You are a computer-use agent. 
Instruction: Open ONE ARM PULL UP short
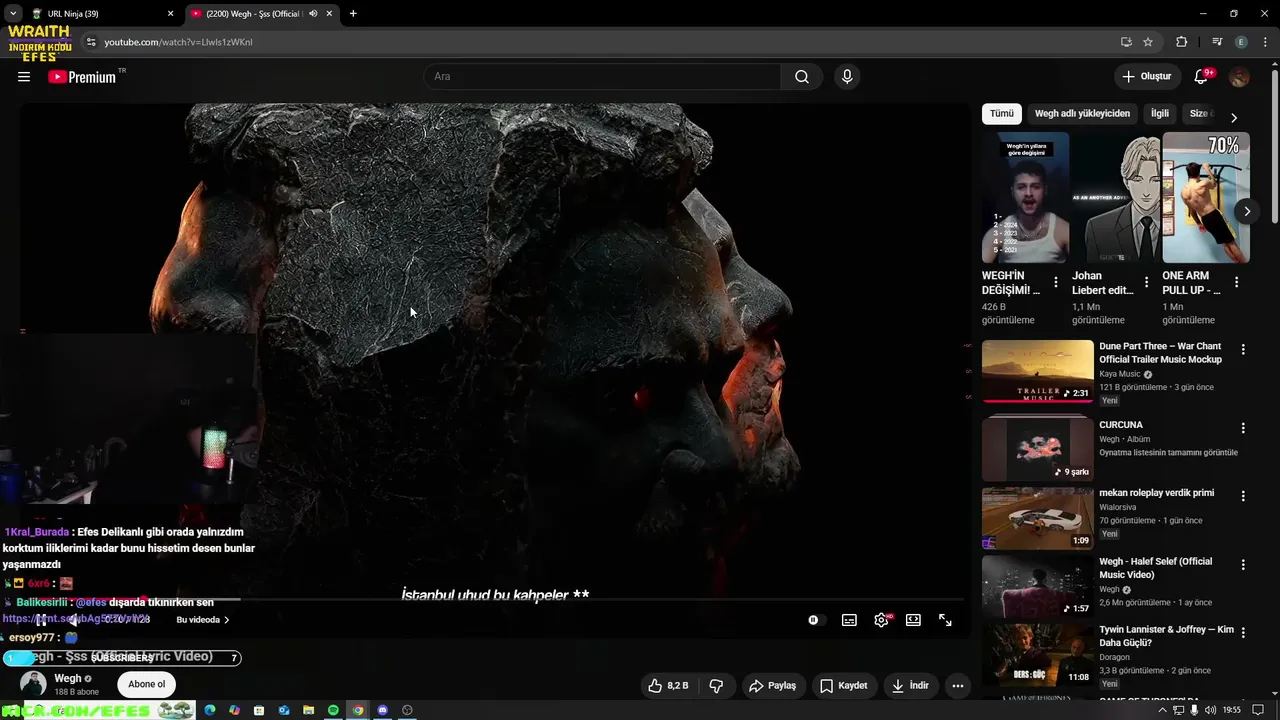click(x=1205, y=198)
